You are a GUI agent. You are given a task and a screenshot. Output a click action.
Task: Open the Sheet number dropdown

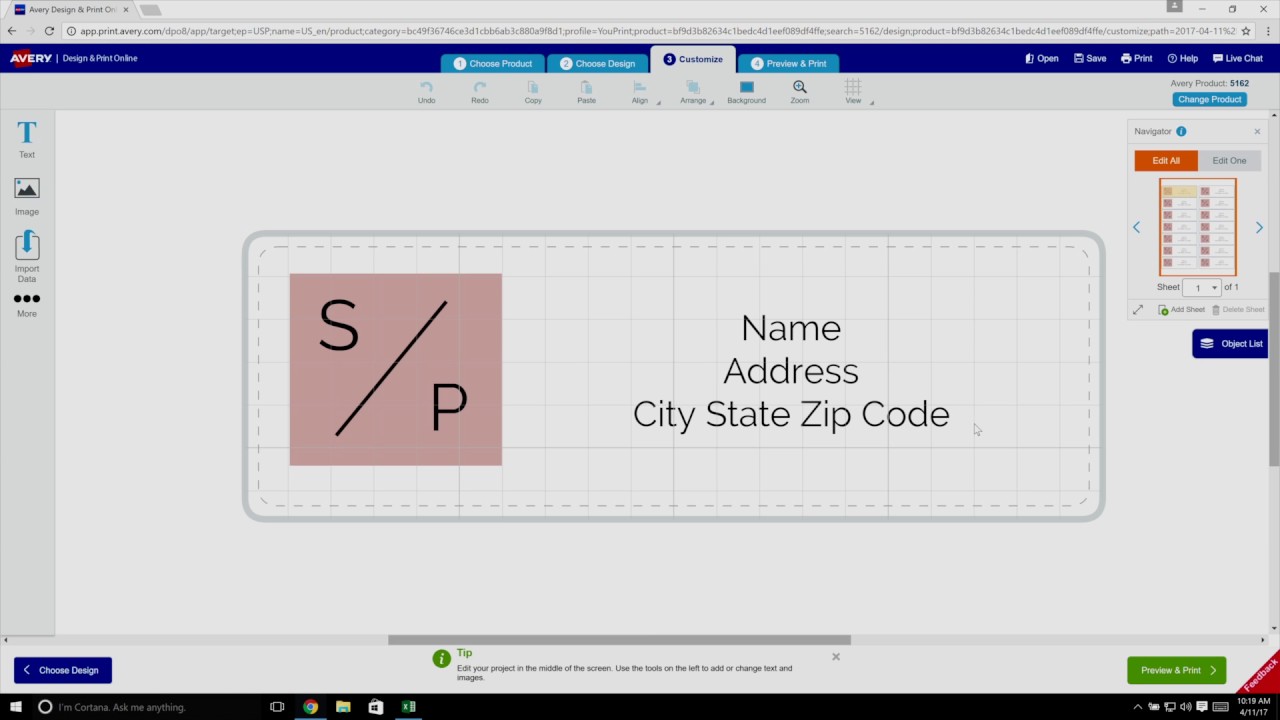coord(1201,288)
